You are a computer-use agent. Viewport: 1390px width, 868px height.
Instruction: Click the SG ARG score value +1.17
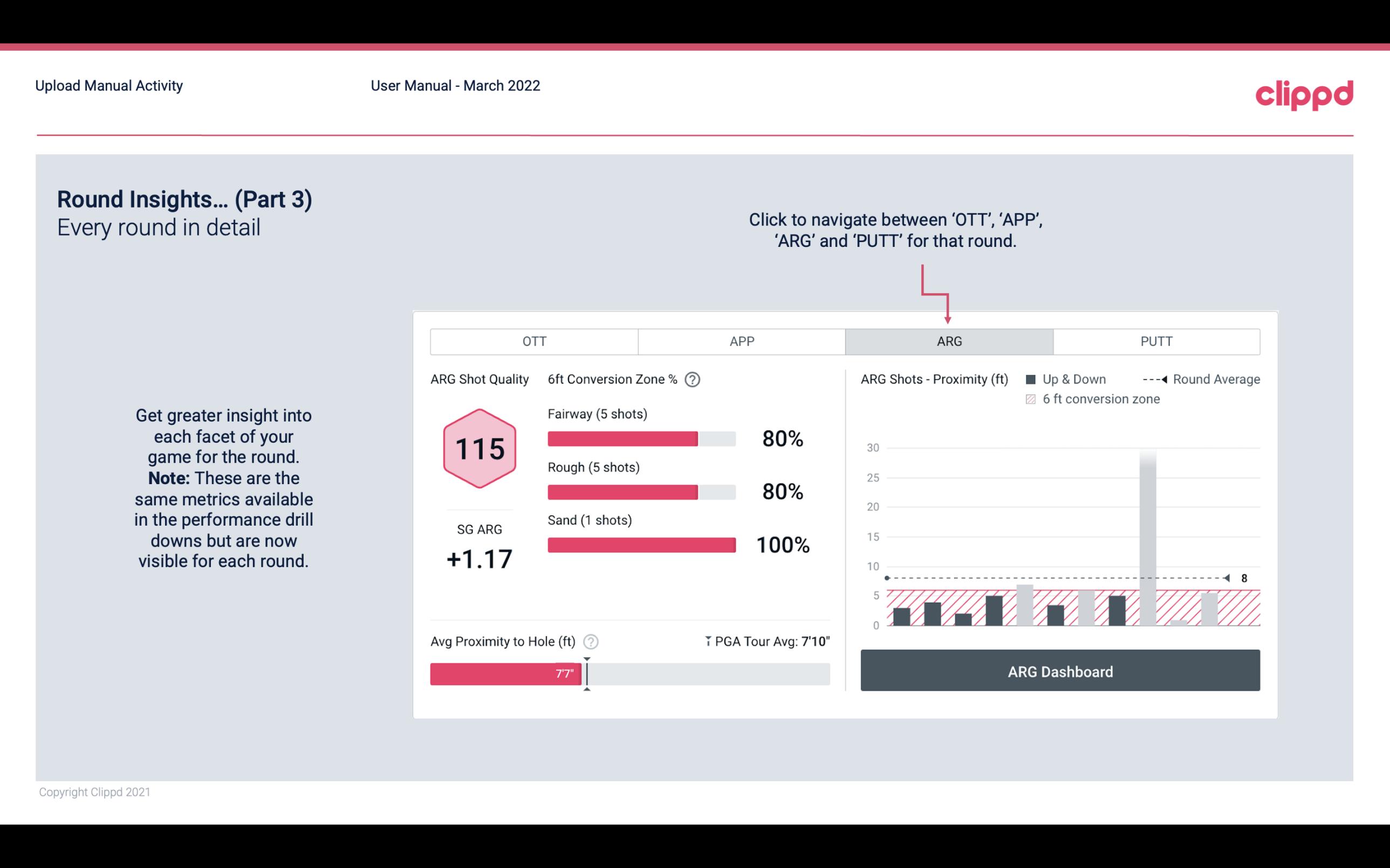point(479,558)
